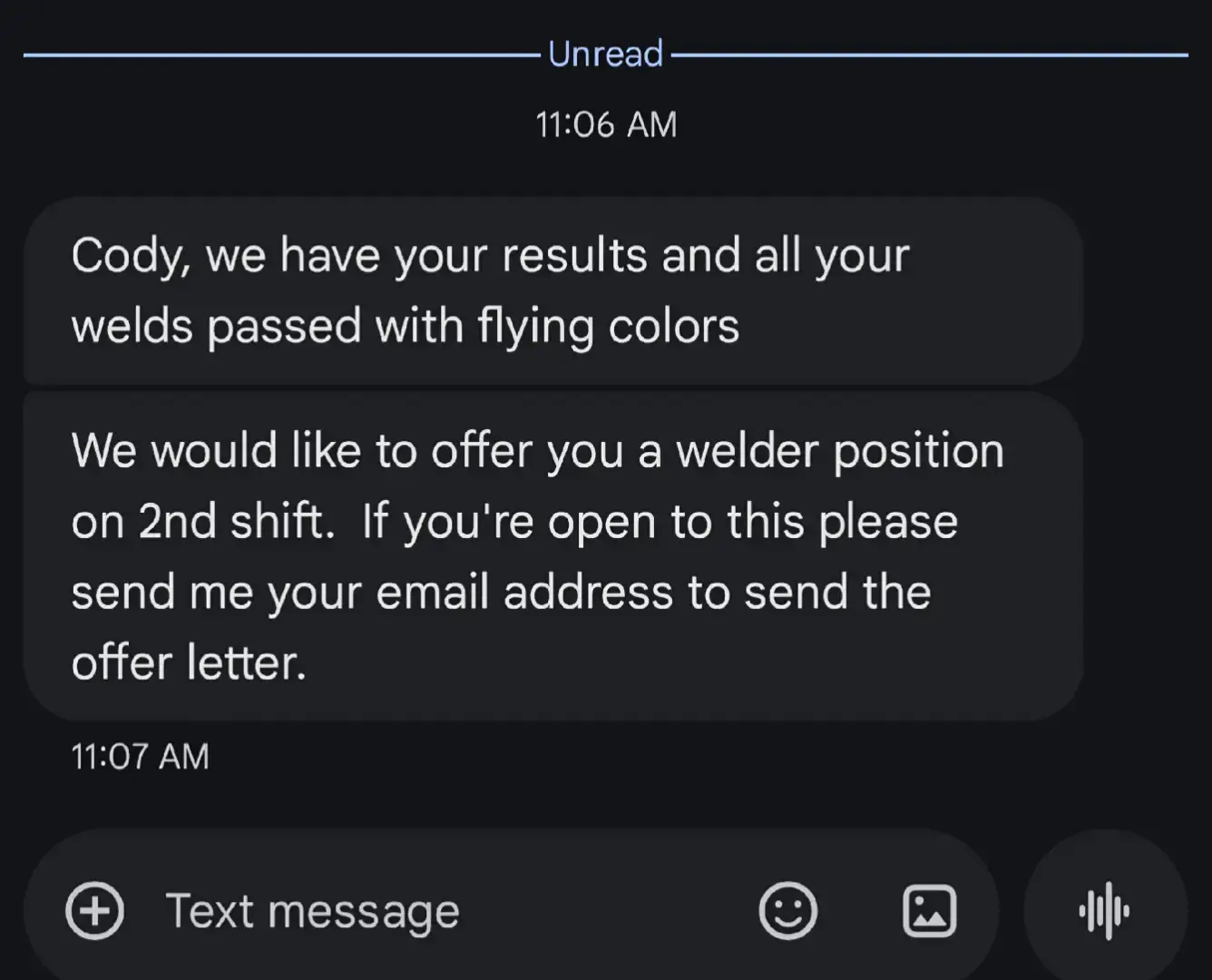
Task: Click the Unread divider label
Action: 606,54
